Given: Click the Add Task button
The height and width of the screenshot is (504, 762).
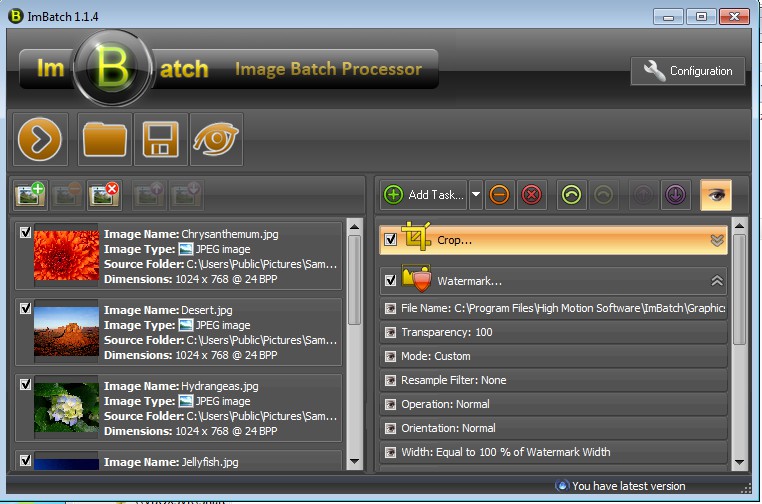Looking at the screenshot, I should tap(424, 195).
